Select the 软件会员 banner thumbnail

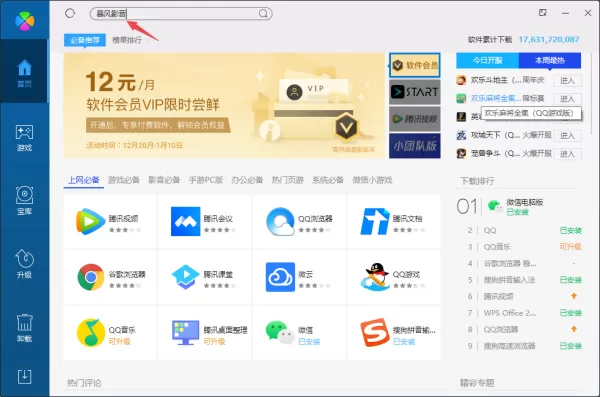415,65
